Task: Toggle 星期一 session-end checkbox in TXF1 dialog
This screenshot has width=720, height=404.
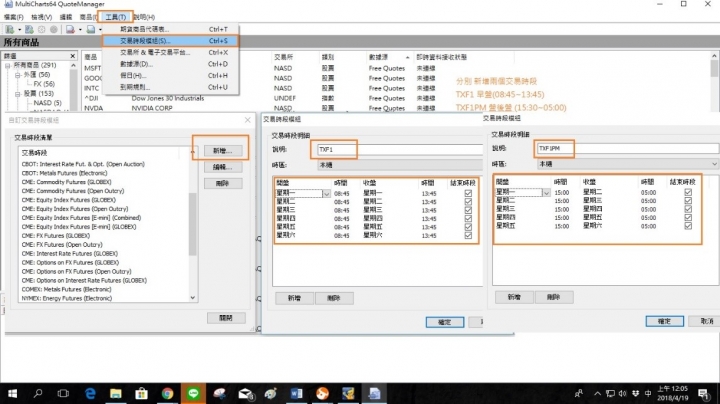Action: click(468, 193)
